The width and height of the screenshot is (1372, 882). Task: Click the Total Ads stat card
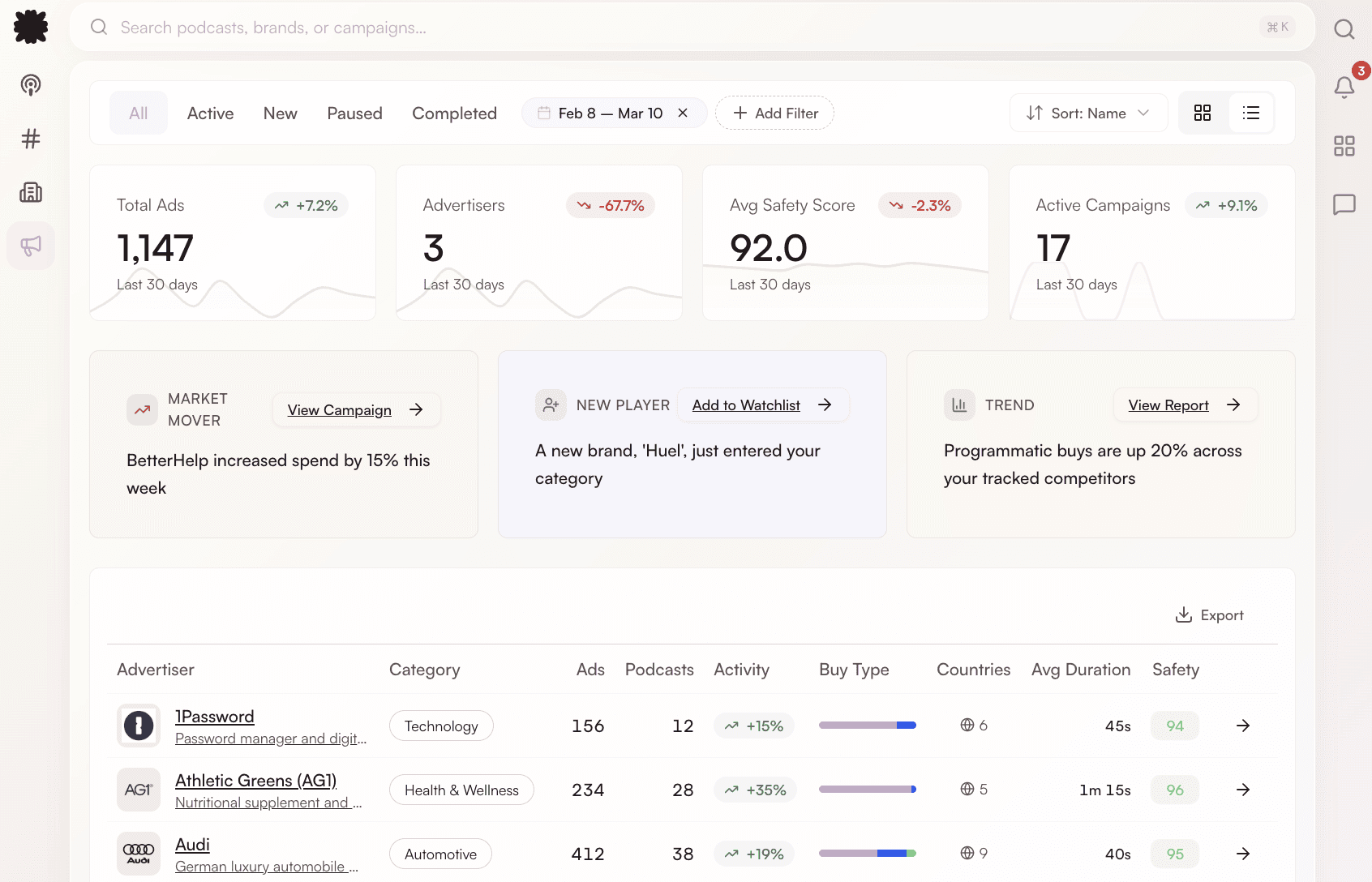pos(233,242)
